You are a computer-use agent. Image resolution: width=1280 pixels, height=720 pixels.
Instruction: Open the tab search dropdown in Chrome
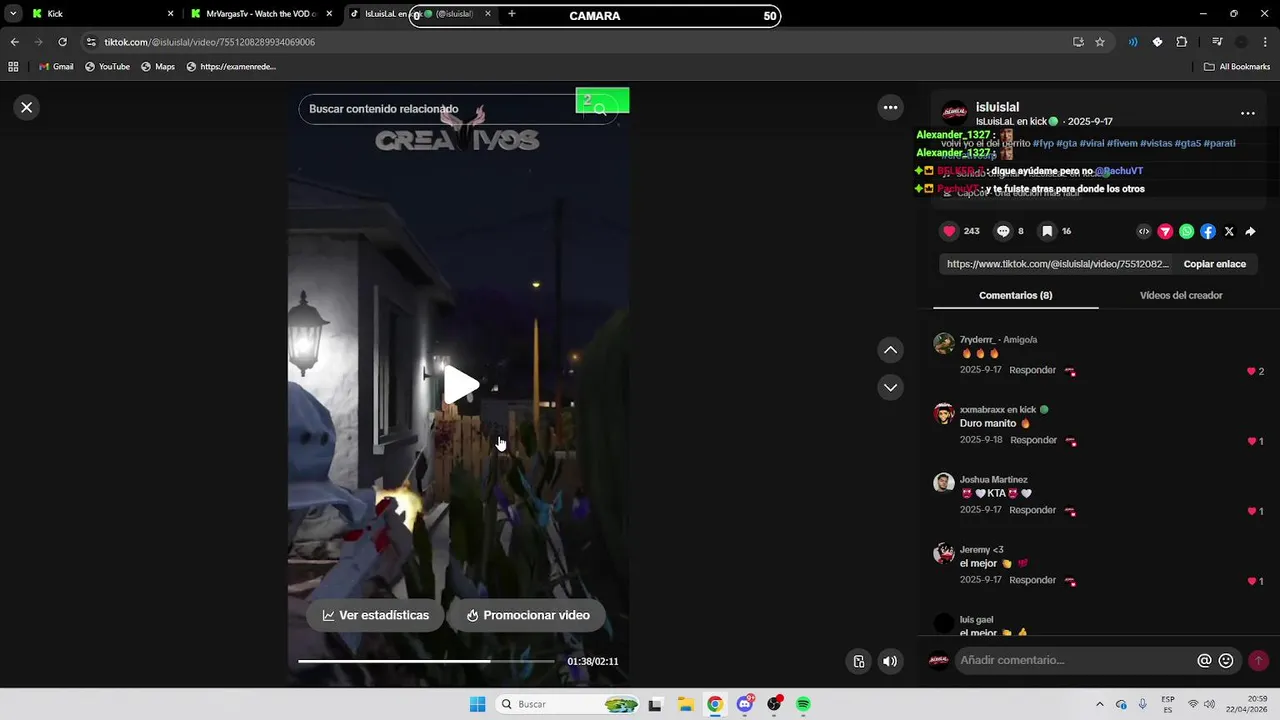(13, 14)
